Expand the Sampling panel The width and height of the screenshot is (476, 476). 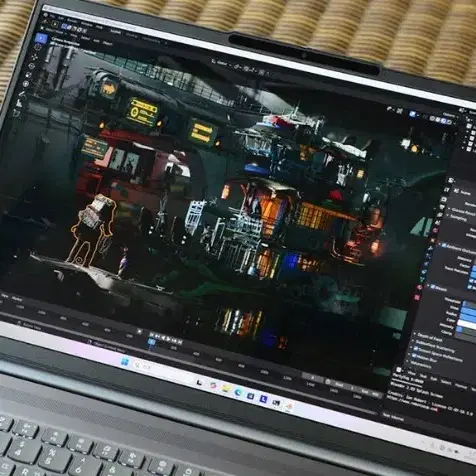point(458,217)
